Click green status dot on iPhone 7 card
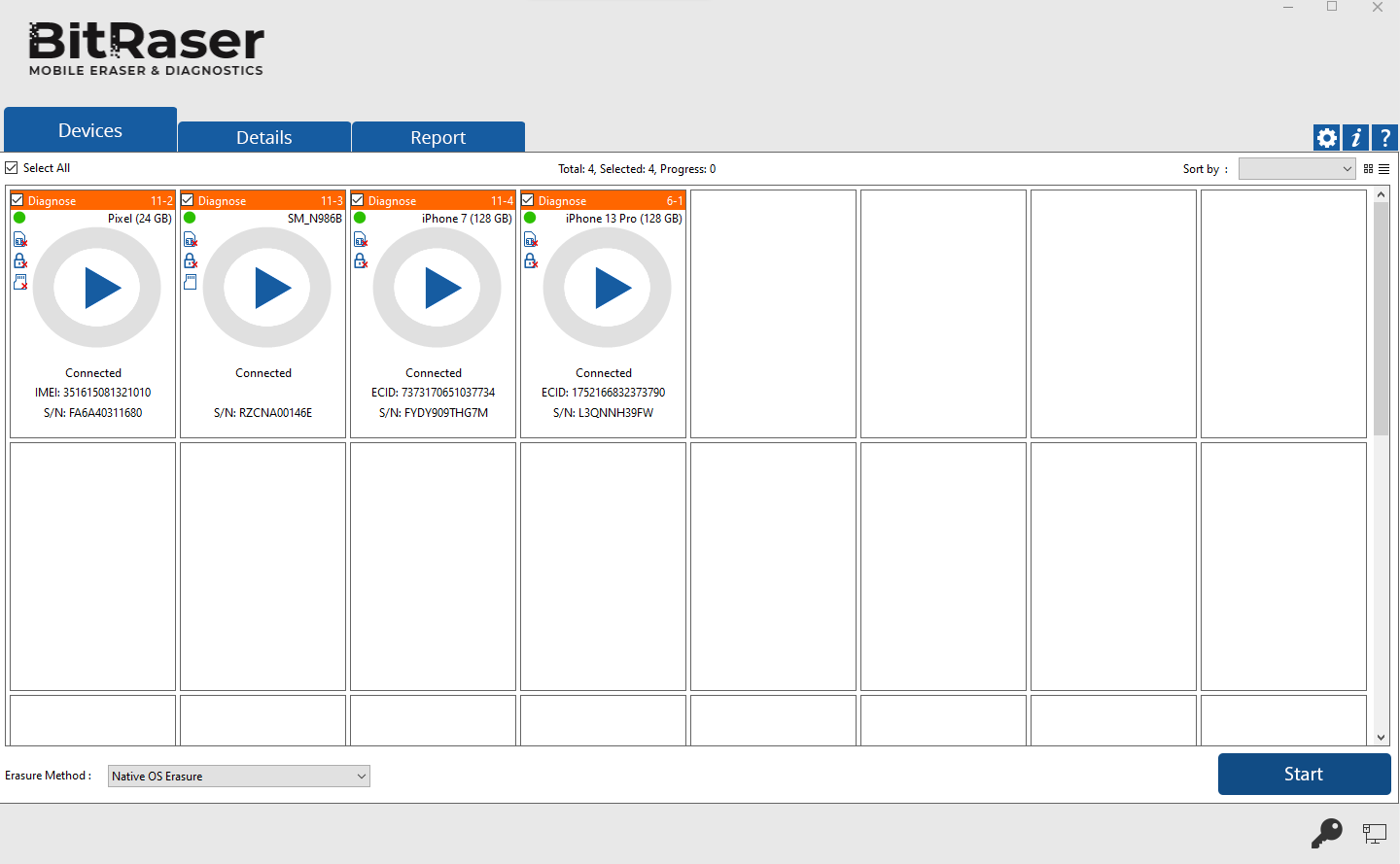1400x864 pixels. pyautogui.click(x=360, y=218)
